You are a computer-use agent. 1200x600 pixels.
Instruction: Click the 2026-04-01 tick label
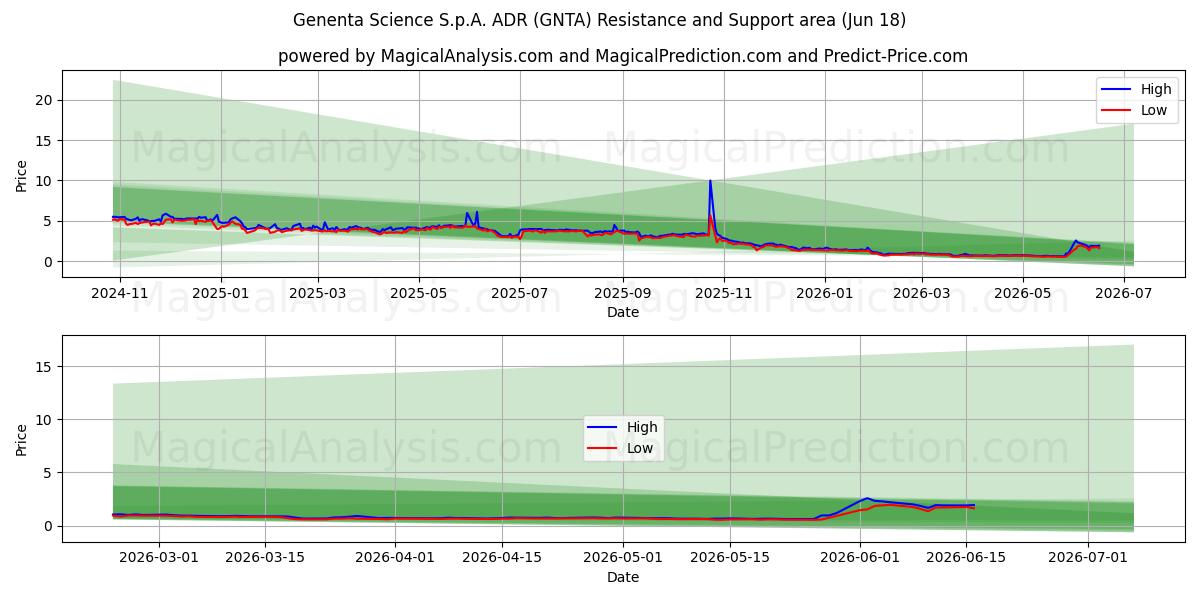394,558
